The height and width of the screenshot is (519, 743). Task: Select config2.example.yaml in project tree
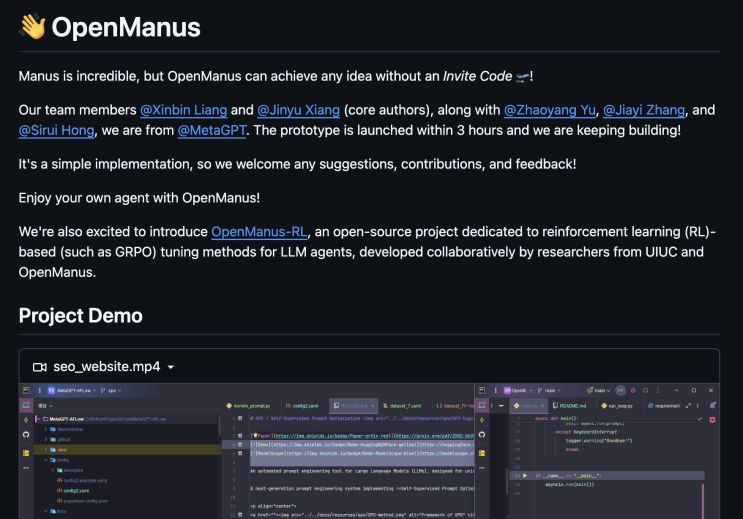pos(82,481)
